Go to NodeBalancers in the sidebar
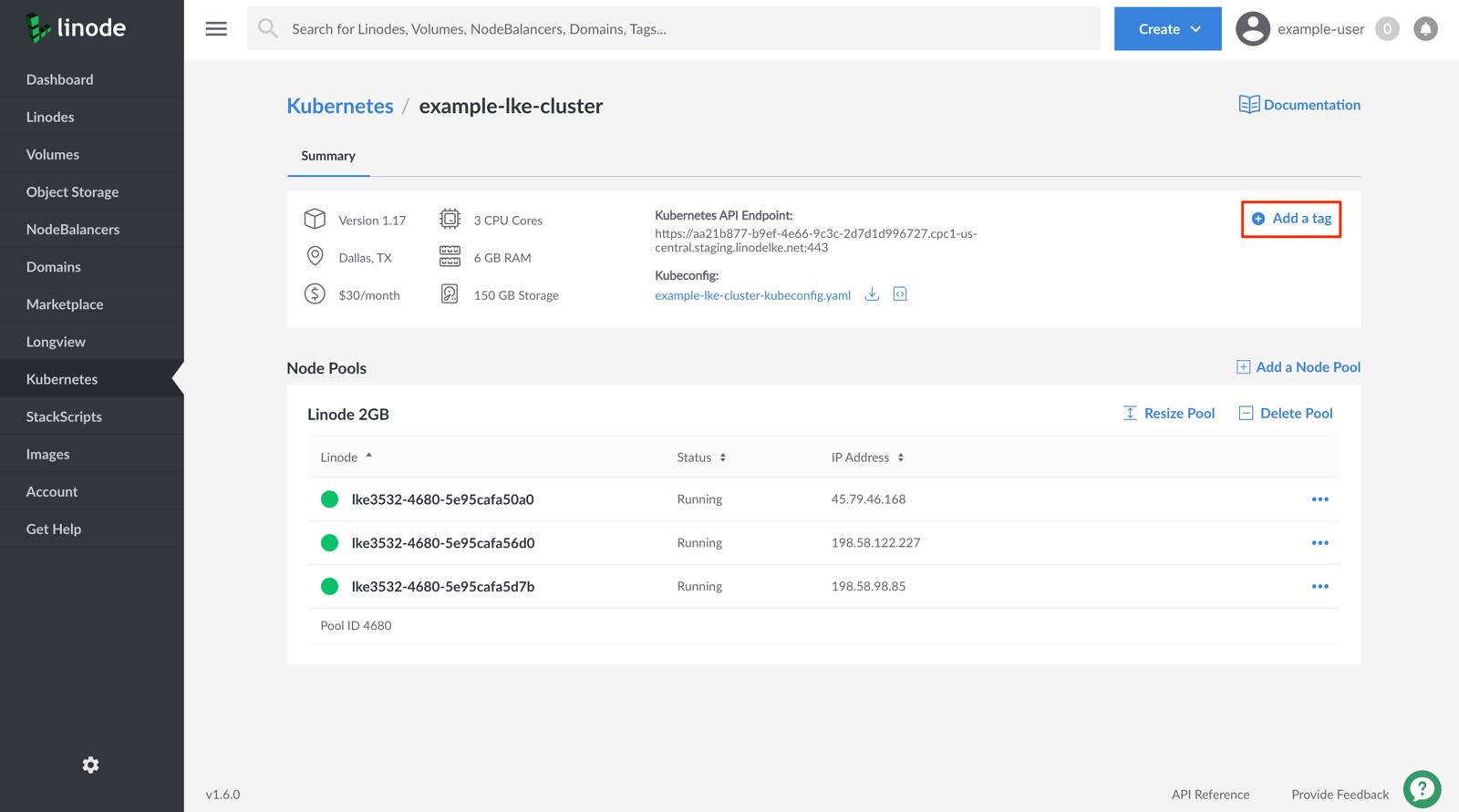Image resolution: width=1459 pixels, height=812 pixels. click(x=73, y=230)
